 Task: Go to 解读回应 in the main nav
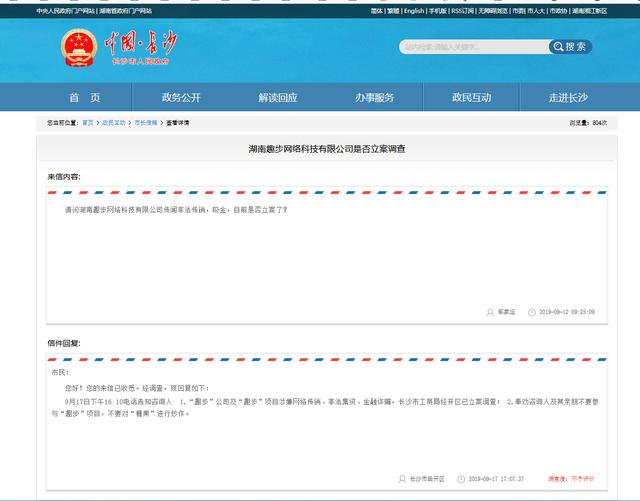pyautogui.click(x=277, y=97)
